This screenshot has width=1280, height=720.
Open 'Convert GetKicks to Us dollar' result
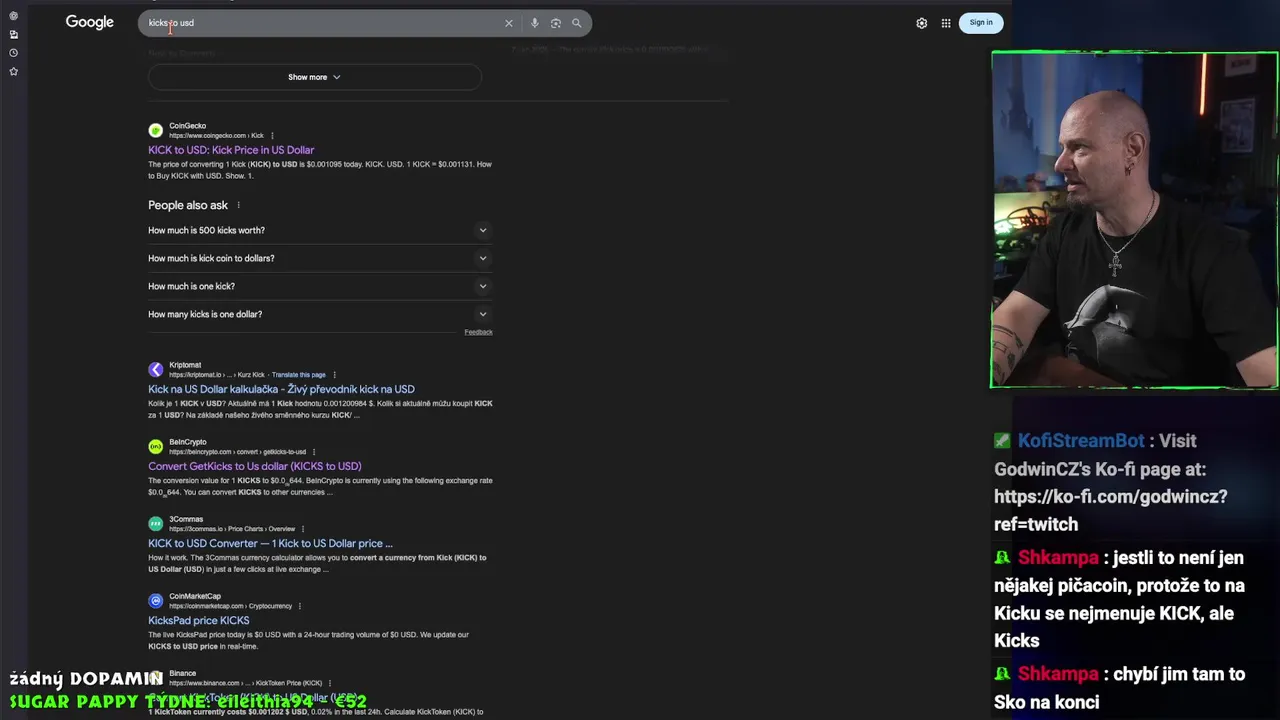(255, 466)
